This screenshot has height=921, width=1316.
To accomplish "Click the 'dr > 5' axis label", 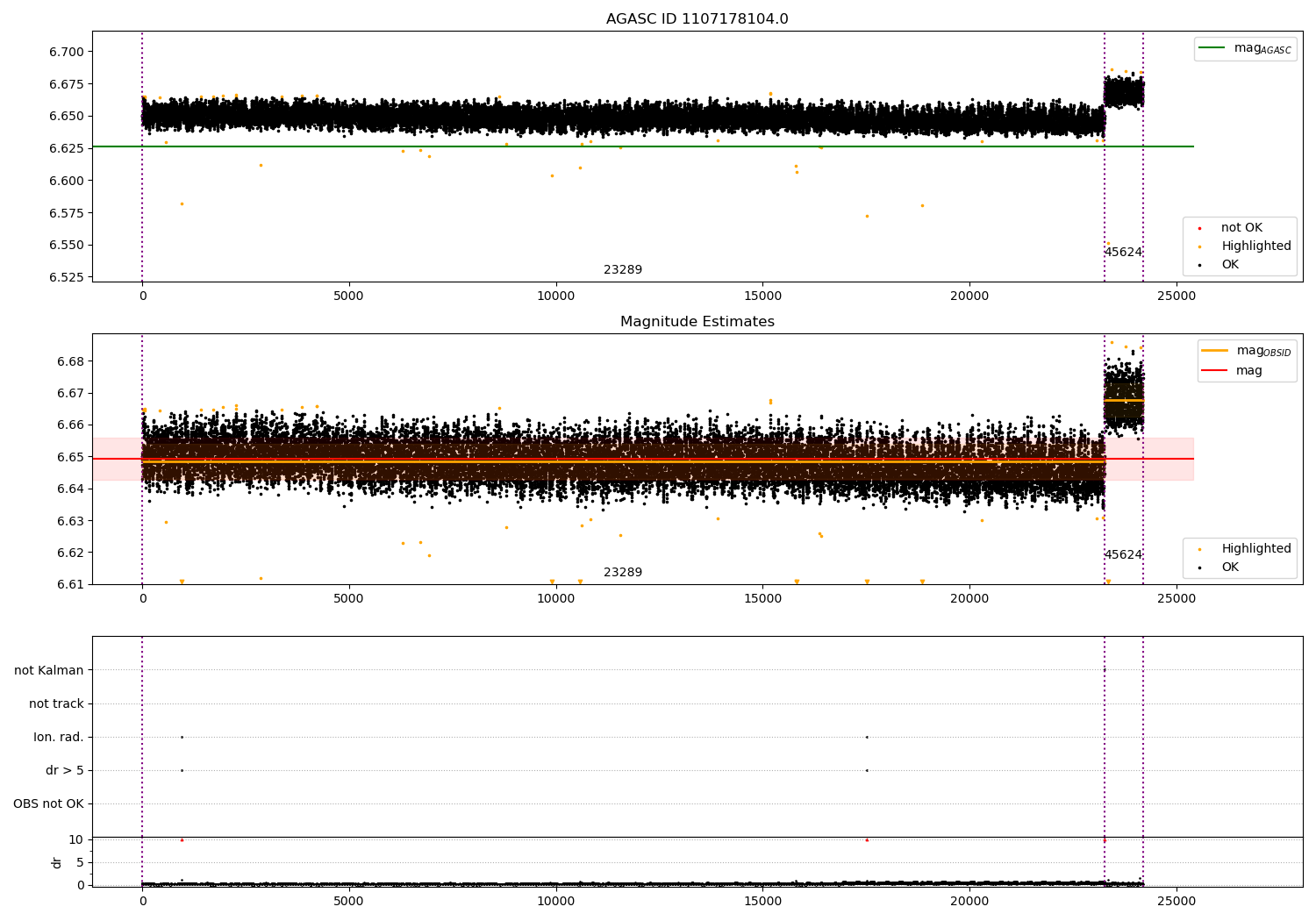I will click(65, 770).
